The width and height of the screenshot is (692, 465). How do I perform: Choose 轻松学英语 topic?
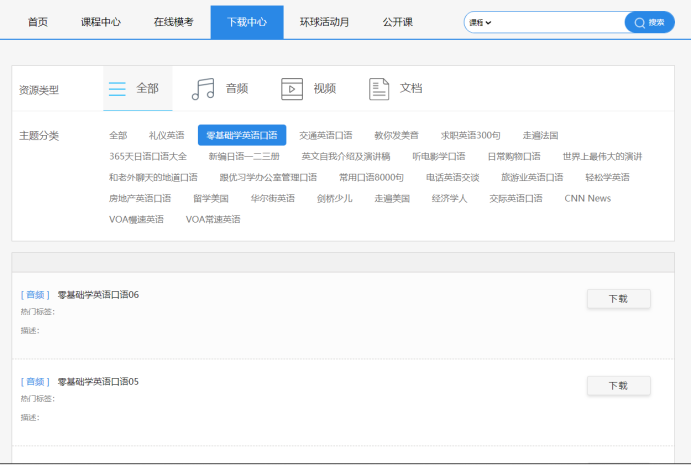pyautogui.click(x=607, y=177)
